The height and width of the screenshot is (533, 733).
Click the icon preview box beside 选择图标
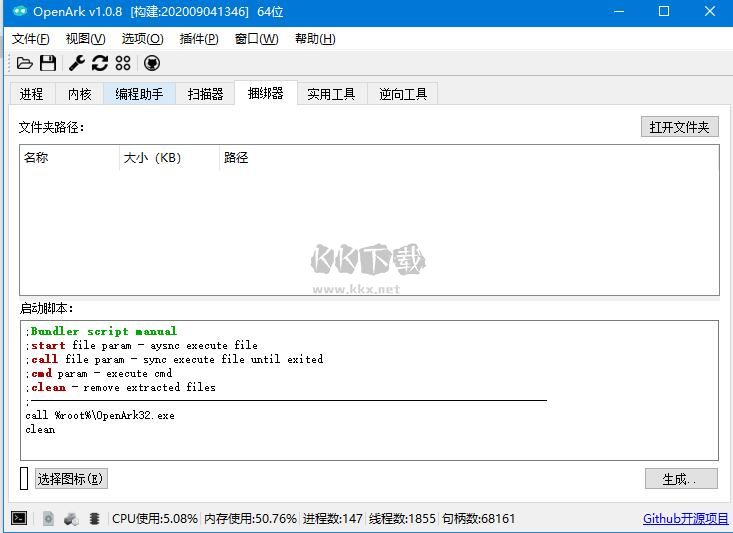point(24,479)
